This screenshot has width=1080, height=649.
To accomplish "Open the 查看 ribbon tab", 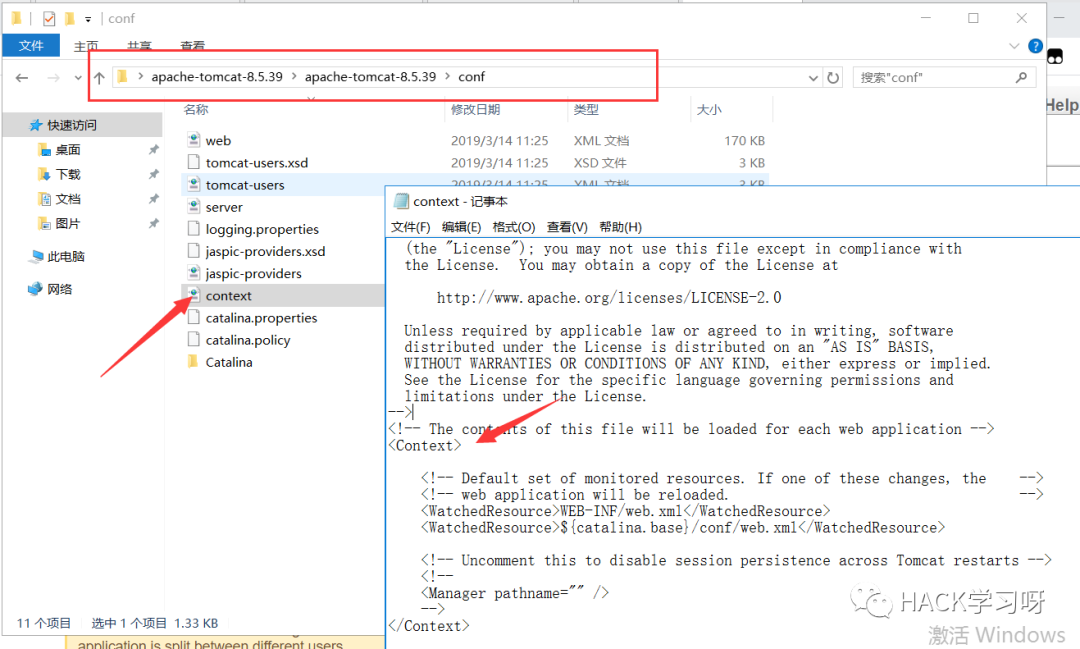I will coord(192,46).
